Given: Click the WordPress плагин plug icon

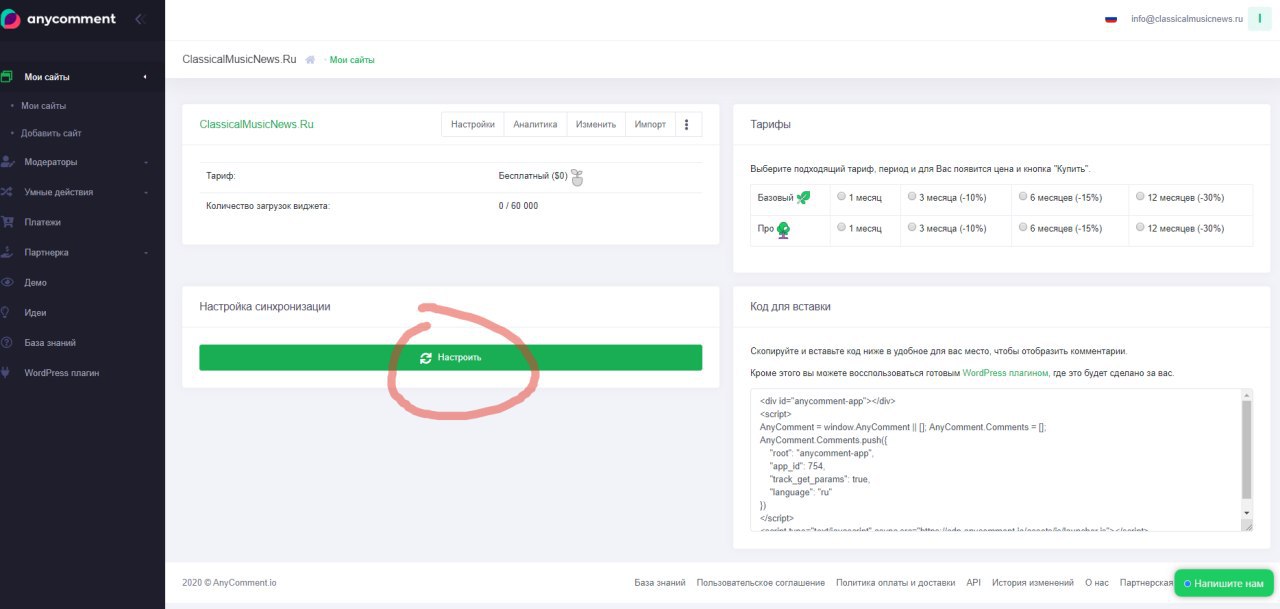Looking at the screenshot, I should [x=7, y=373].
